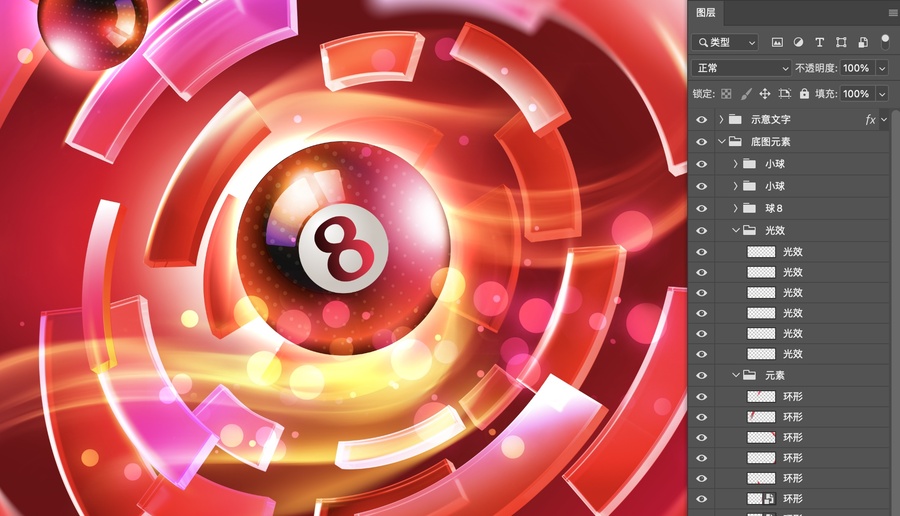Image resolution: width=900 pixels, height=516 pixels.
Task: Click the 填充 label
Action: tap(826, 94)
